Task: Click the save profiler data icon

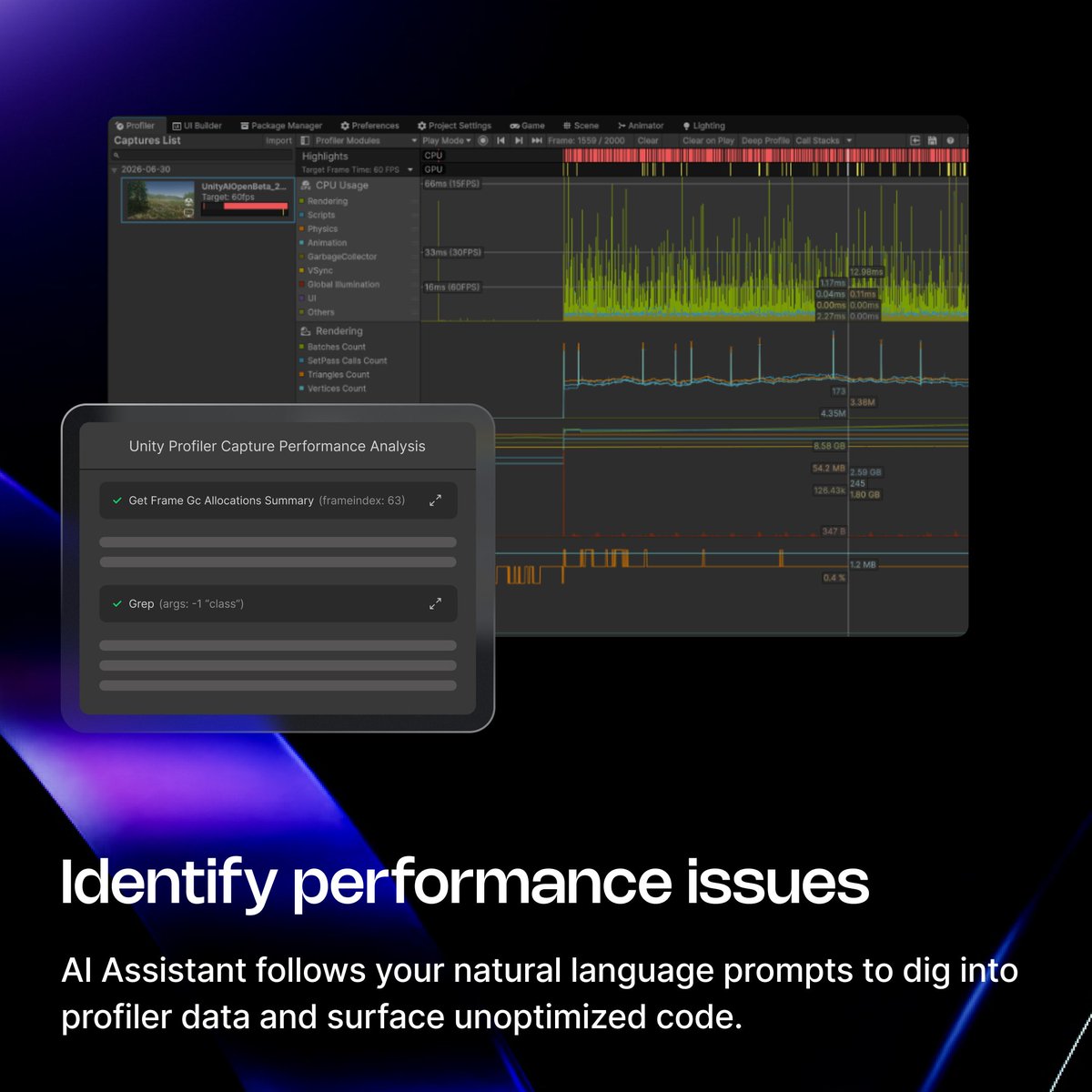Action: [933, 141]
